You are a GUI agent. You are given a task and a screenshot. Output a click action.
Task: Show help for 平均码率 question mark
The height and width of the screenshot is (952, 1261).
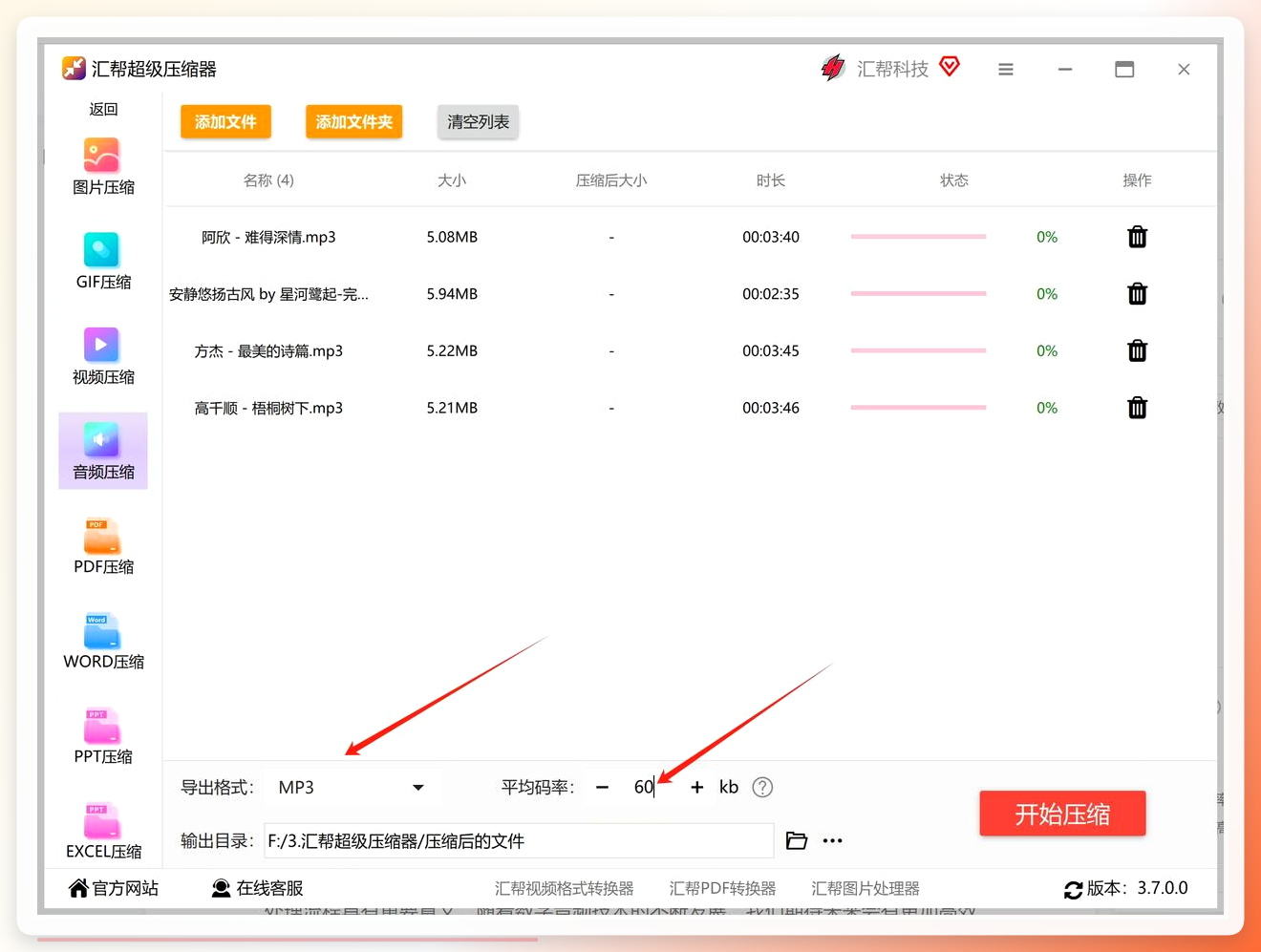coord(762,788)
